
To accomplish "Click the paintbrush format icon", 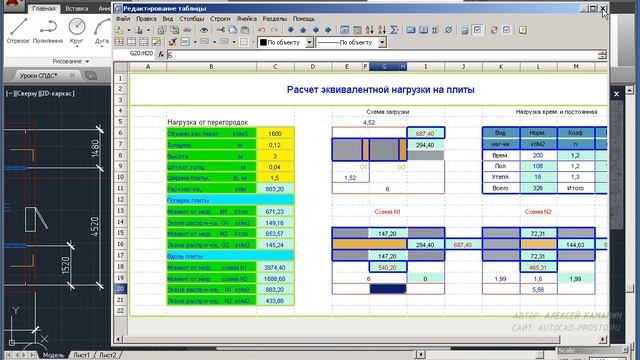I will (x=172, y=42).
